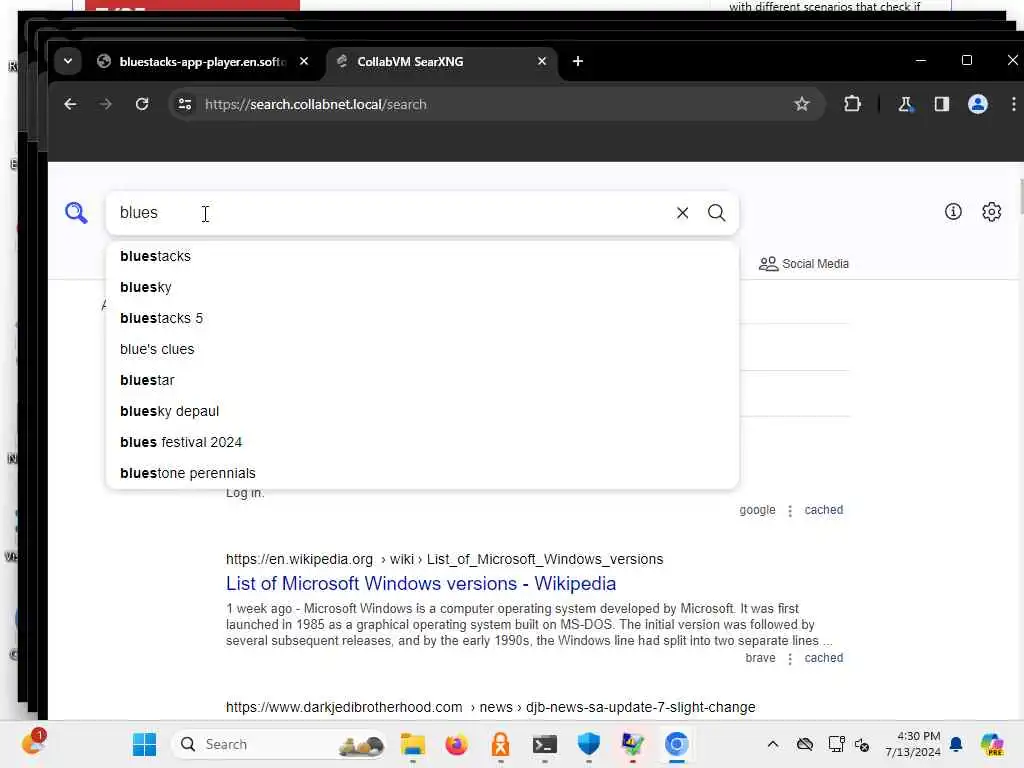Open the Extensions puzzle icon
This screenshot has width=1024, height=768.
click(x=852, y=104)
